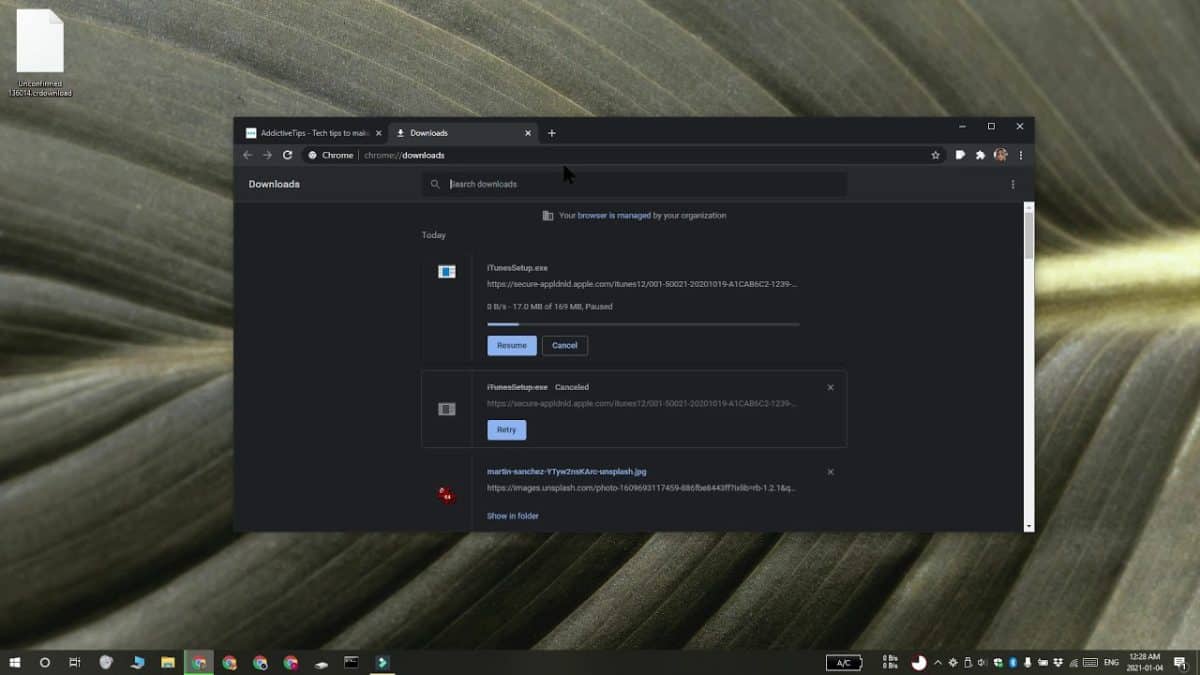Open the Windows Start menu
The width and height of the screenshot is (1200, 675).
(x=15, y=662)
